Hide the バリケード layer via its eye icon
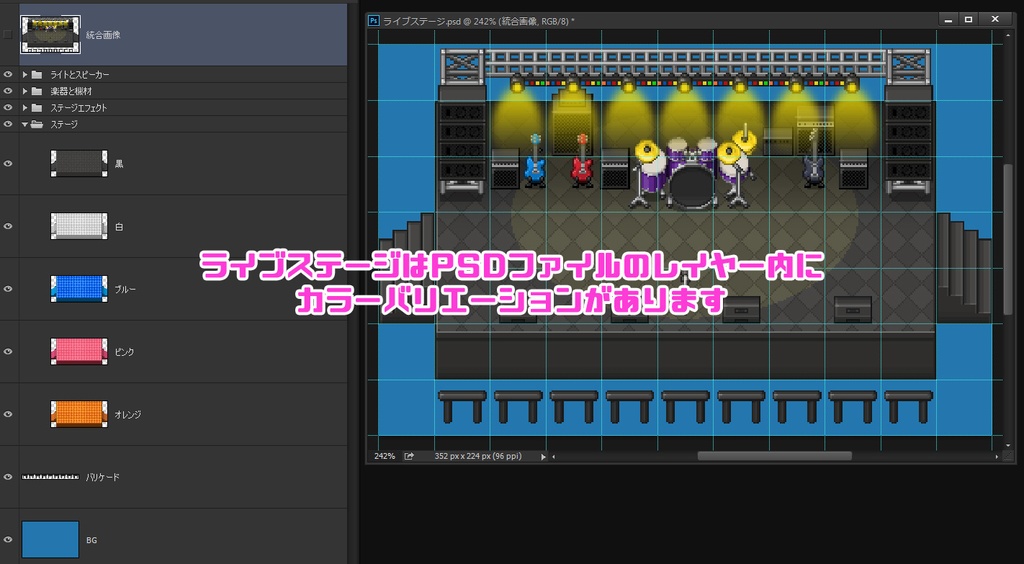The height and width of the screenshot is (564, 1024). (x=8, y=477)
